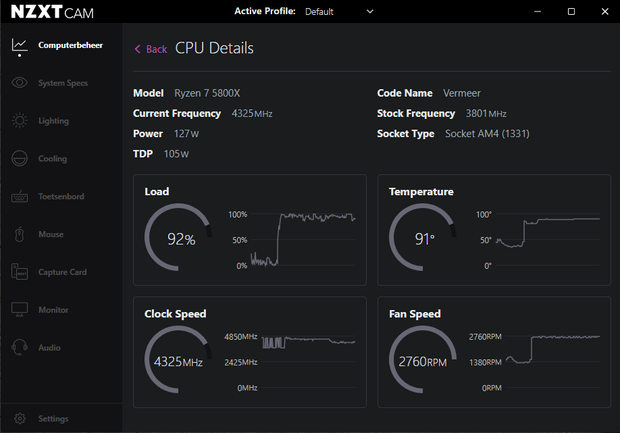Click the System Specs eye icon
Viewport: 620px width, 433px height.
[19, 83]
